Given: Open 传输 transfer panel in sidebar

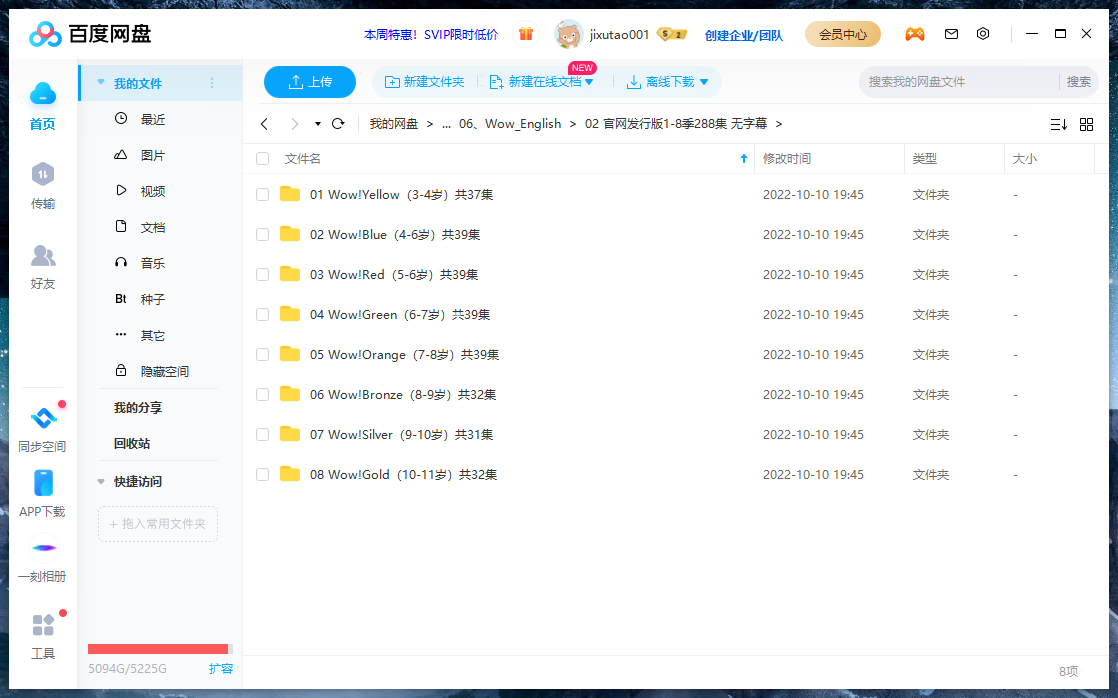Looking at the screenshot, I should [x=42, y=186].
